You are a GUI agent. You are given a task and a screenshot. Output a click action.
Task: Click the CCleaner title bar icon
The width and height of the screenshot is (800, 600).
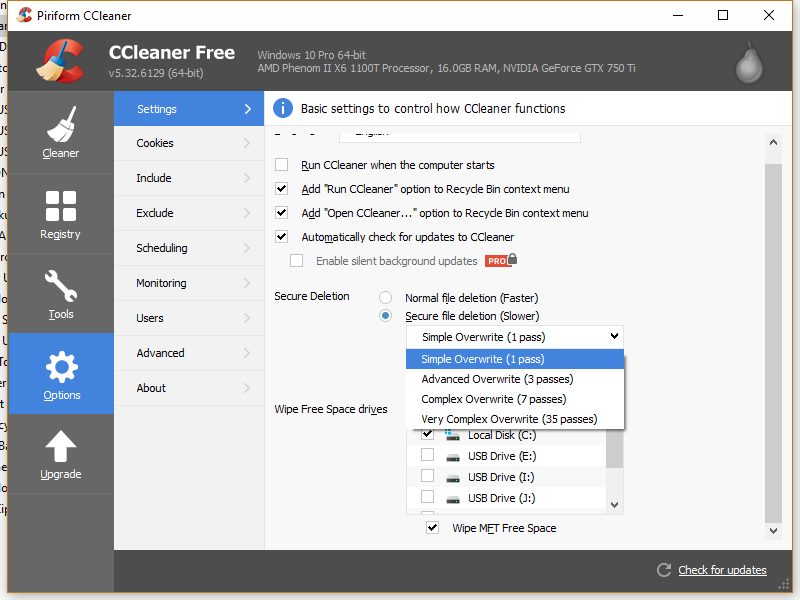click(x=24, y=15)
